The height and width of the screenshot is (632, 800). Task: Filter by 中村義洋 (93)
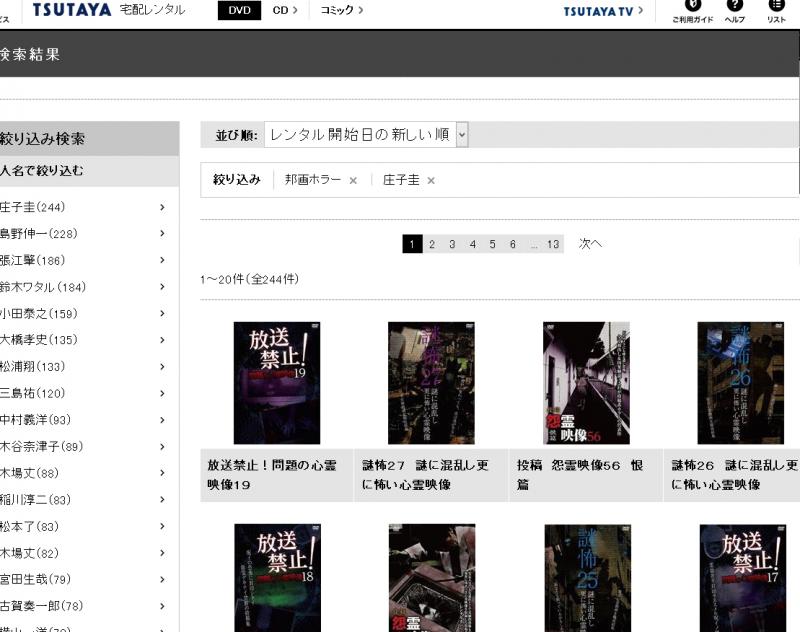tap(83, 420)
